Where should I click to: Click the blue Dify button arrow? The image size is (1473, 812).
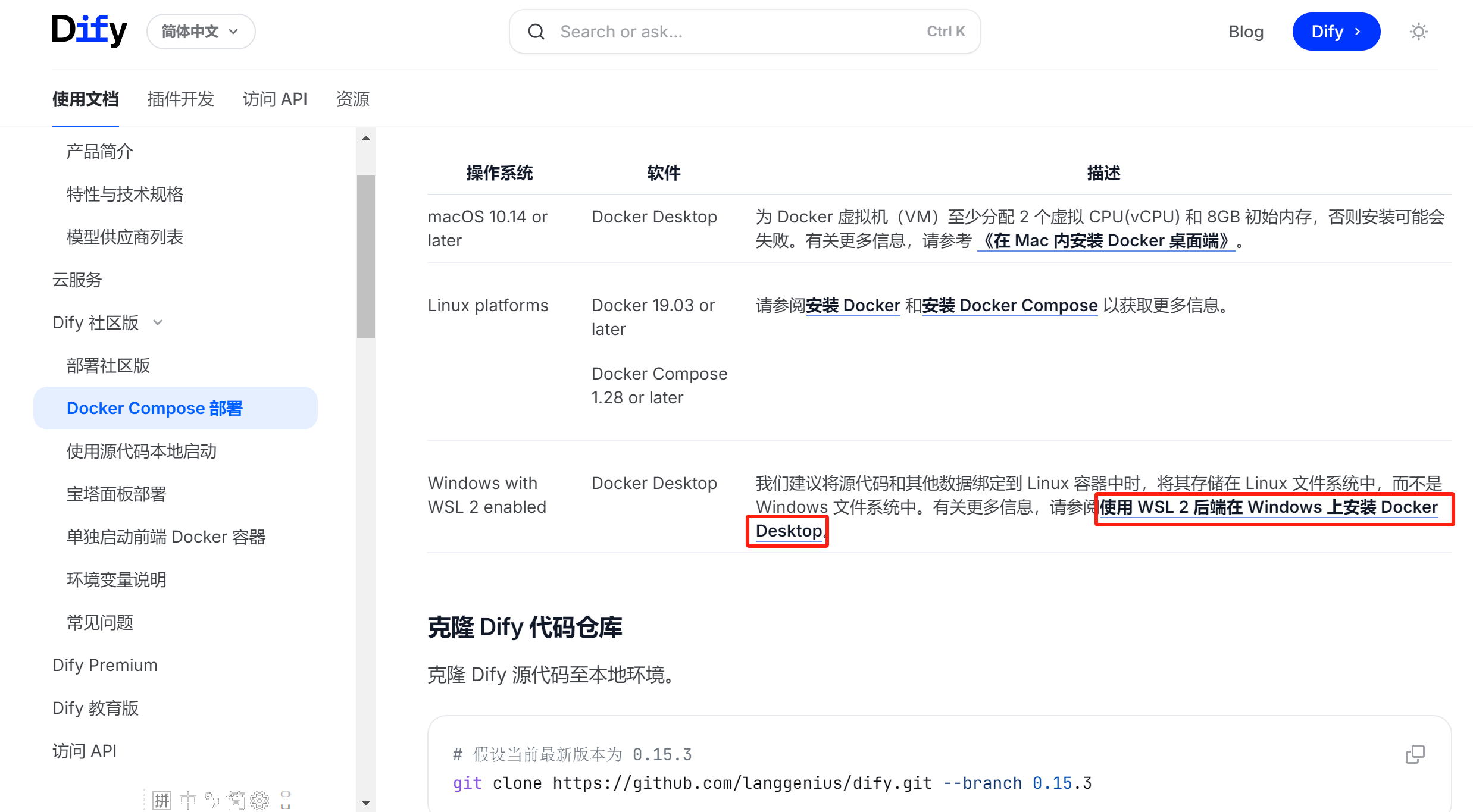(x=1358, y=32)
